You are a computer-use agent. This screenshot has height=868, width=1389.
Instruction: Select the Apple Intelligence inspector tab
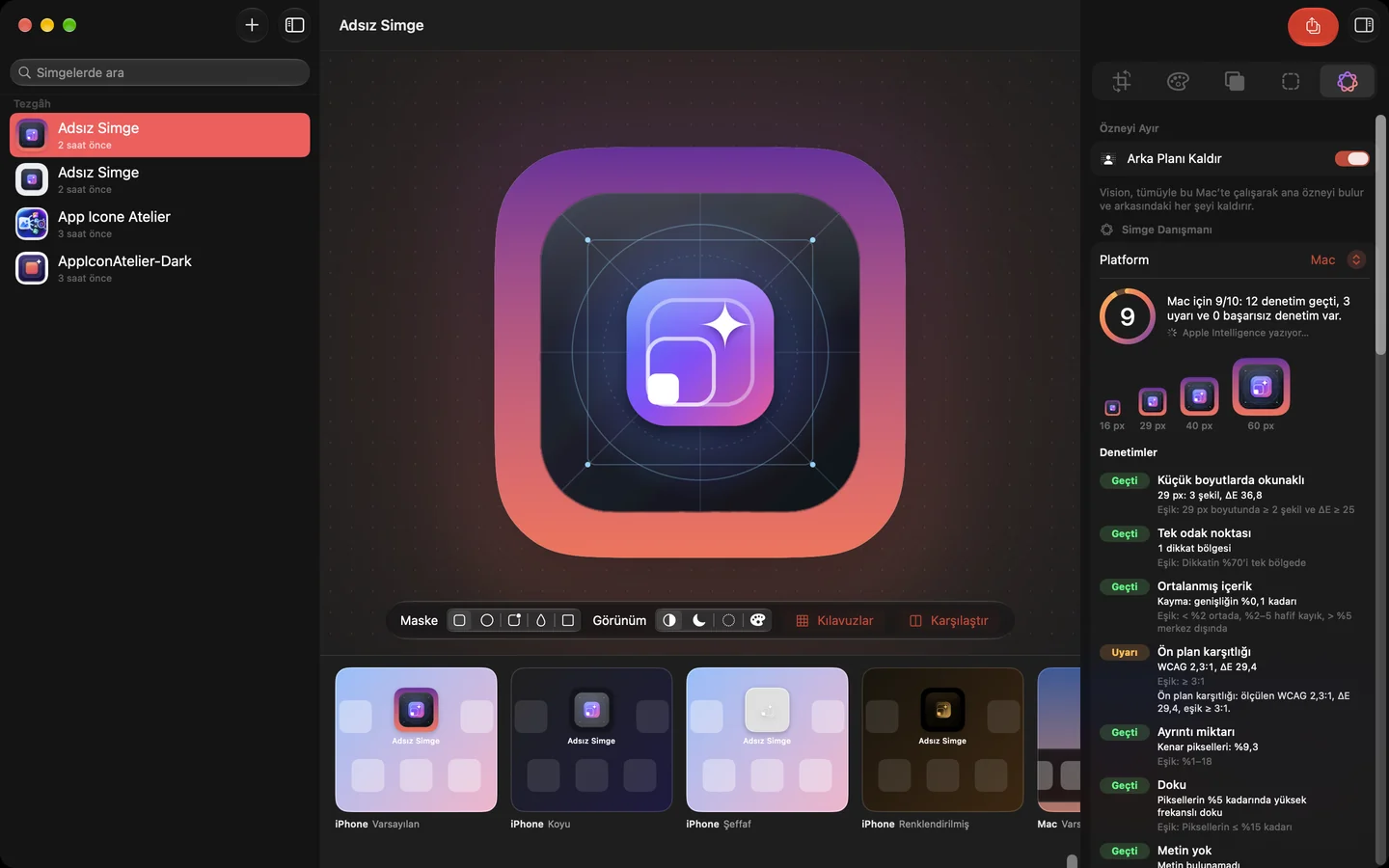click(1348, 81)
